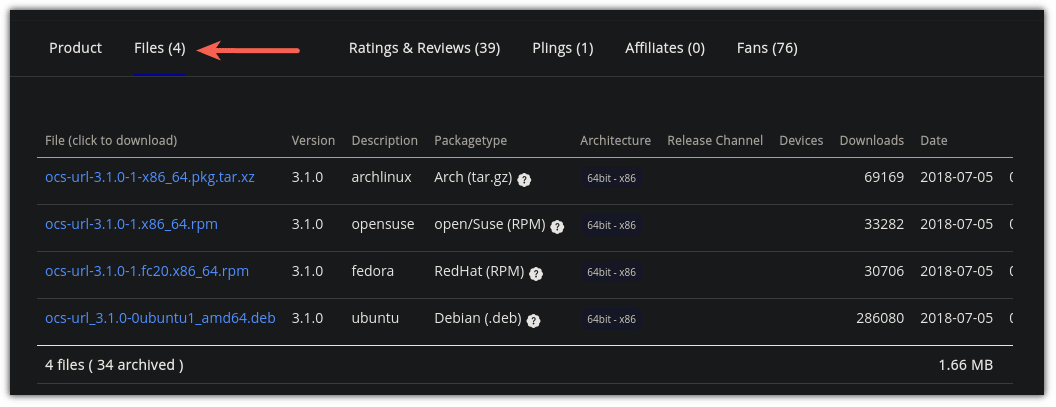
Task: Click the Downloads column header
Action: pos(871,140)
